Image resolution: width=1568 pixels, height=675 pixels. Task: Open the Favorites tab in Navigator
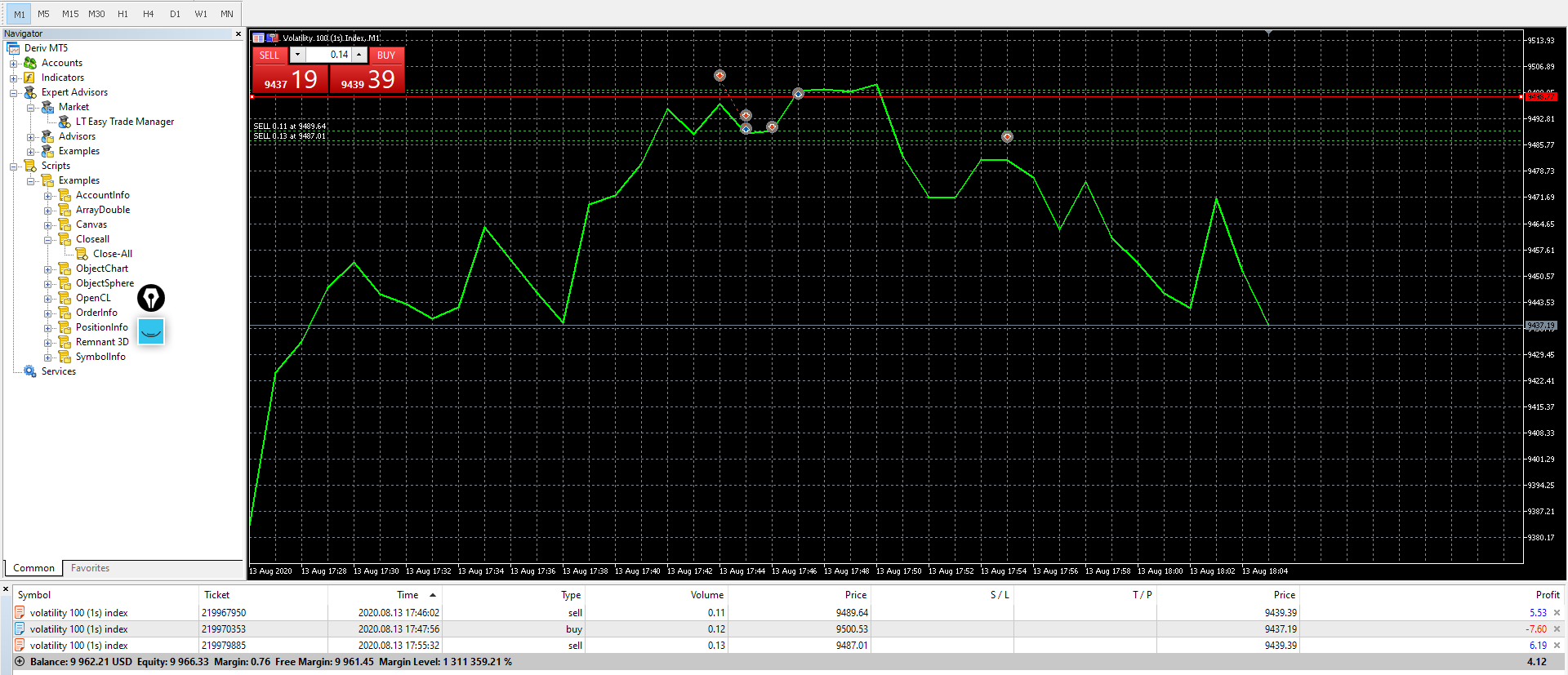(x=90, y=568)
